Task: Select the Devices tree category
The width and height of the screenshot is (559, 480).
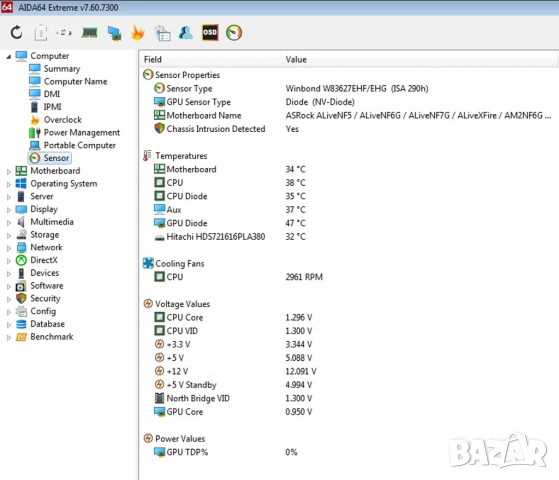Action: (x=45, y=273)
